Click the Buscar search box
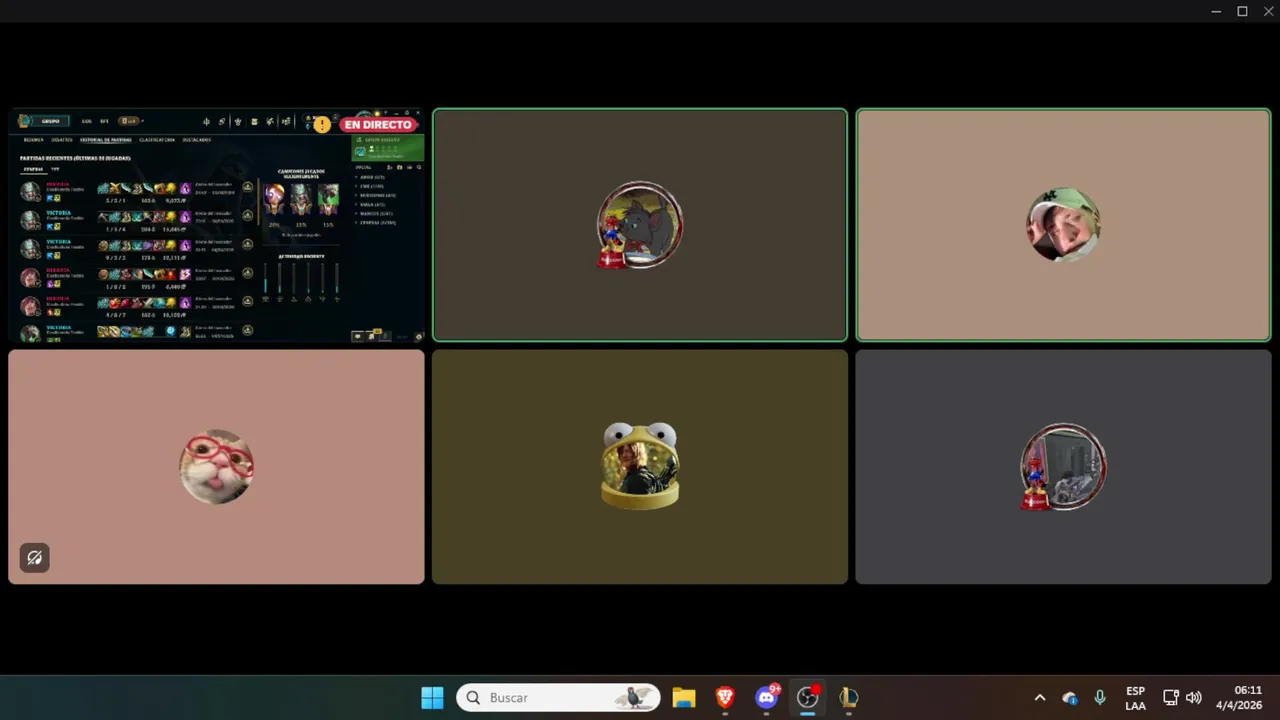 point(558,697)
